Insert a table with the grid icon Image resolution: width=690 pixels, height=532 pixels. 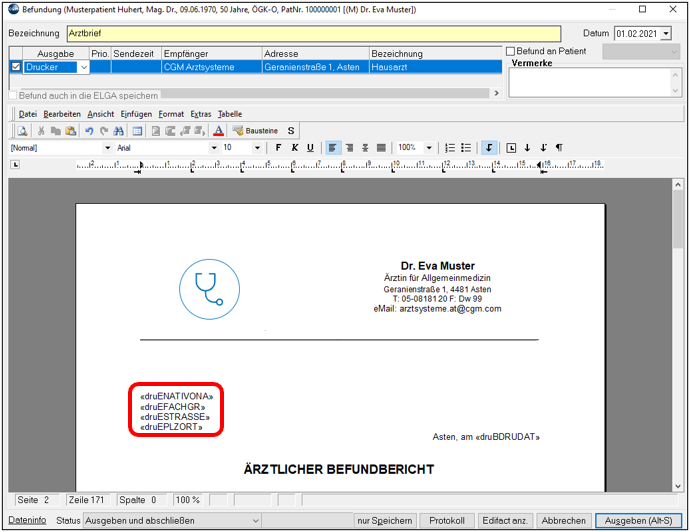pyautogui.click(x=137, y=131)
